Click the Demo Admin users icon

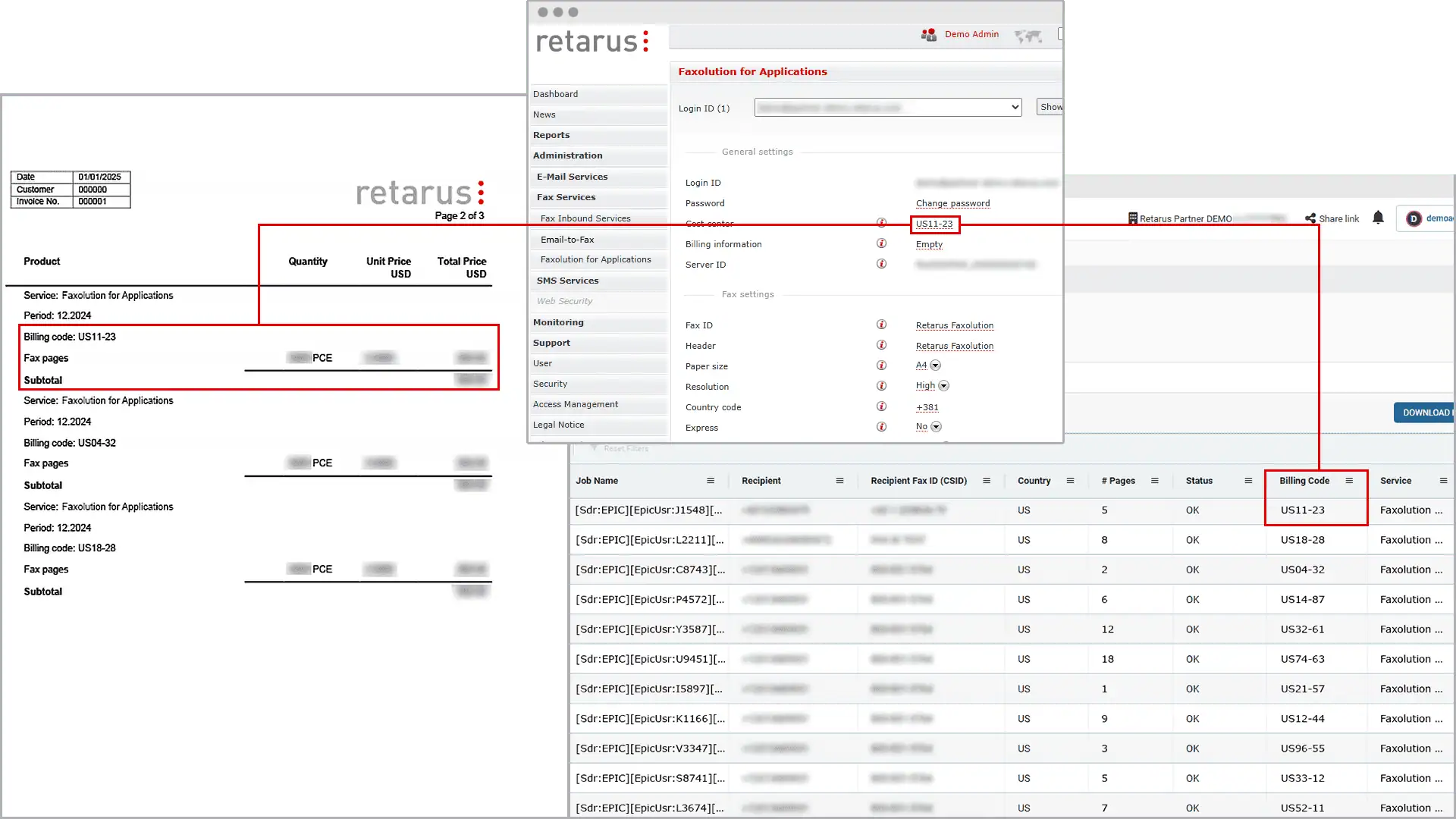coord(928,35)
